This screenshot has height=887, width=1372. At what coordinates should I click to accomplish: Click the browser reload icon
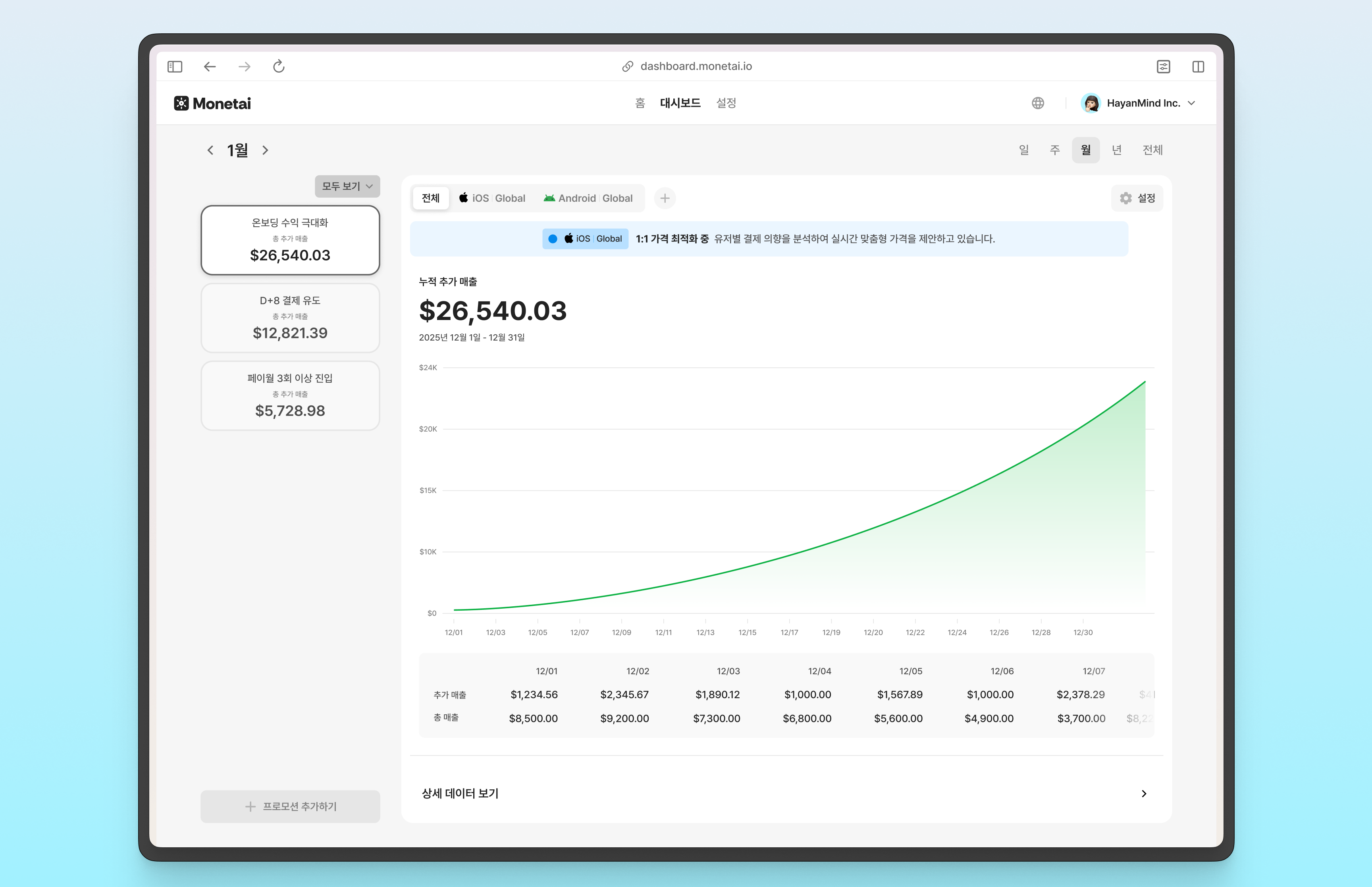click(279, 66)
